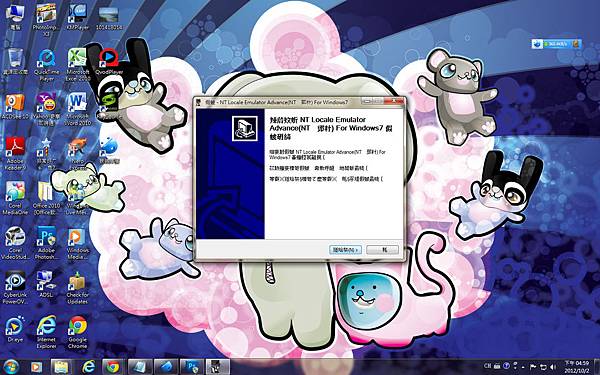
Task: Open the Computer desktop icon
Action: [x=15, y=18]
